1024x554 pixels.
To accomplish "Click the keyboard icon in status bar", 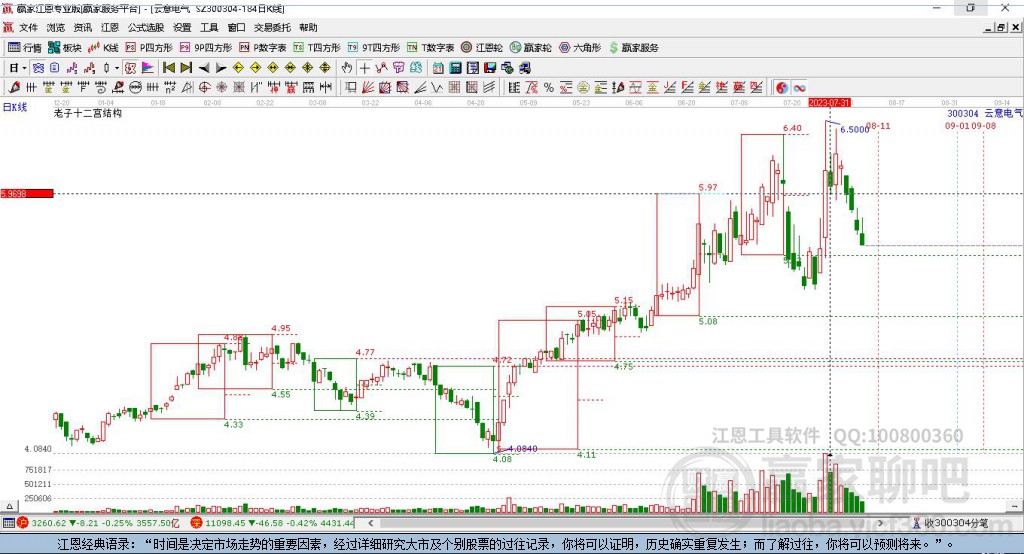I will click(8, 523).
